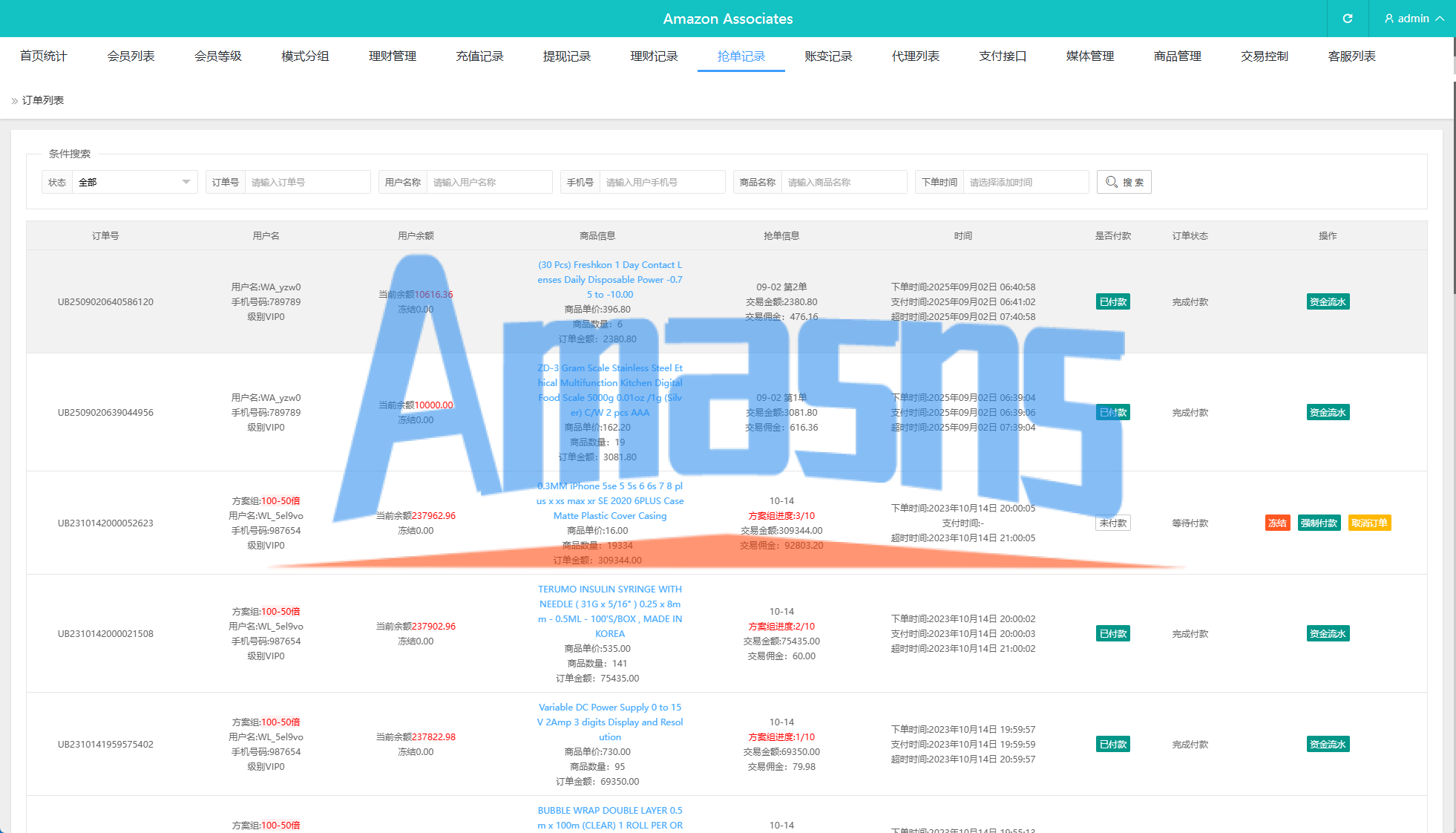Image resolution: width=1456 pixels, height=833 pixels.
Task: Expand the 状态 status dropdown
Action: [134, 182]
